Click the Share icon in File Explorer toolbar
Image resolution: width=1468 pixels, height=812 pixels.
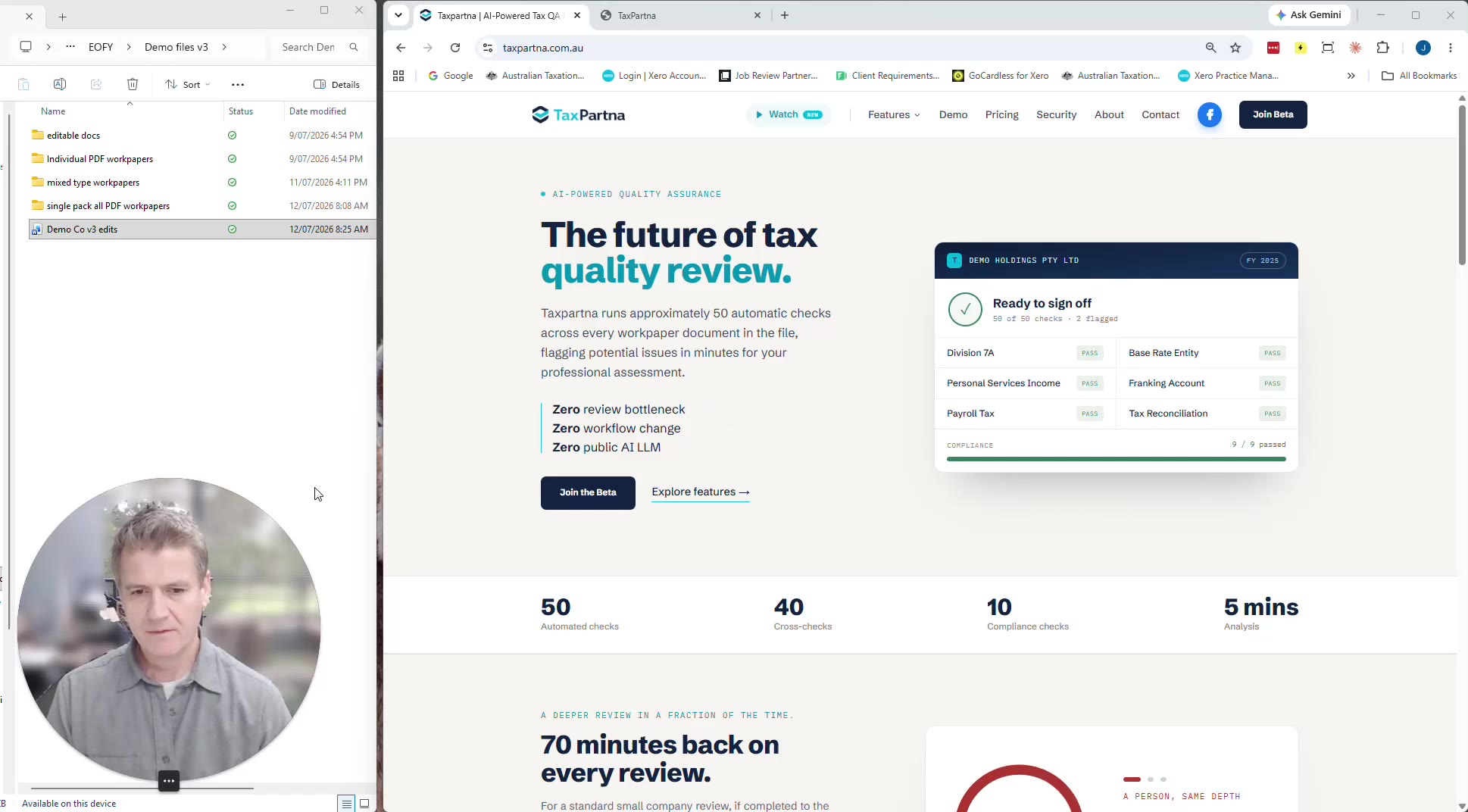[96, 84]
